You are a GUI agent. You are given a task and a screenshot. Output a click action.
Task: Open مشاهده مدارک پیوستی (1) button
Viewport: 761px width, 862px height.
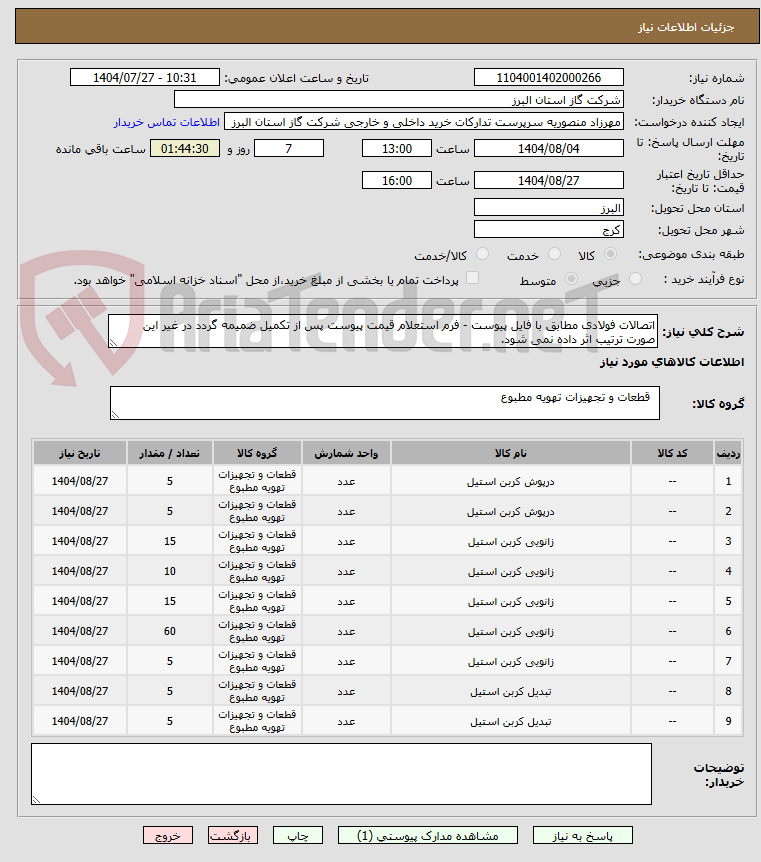point(427,836)
